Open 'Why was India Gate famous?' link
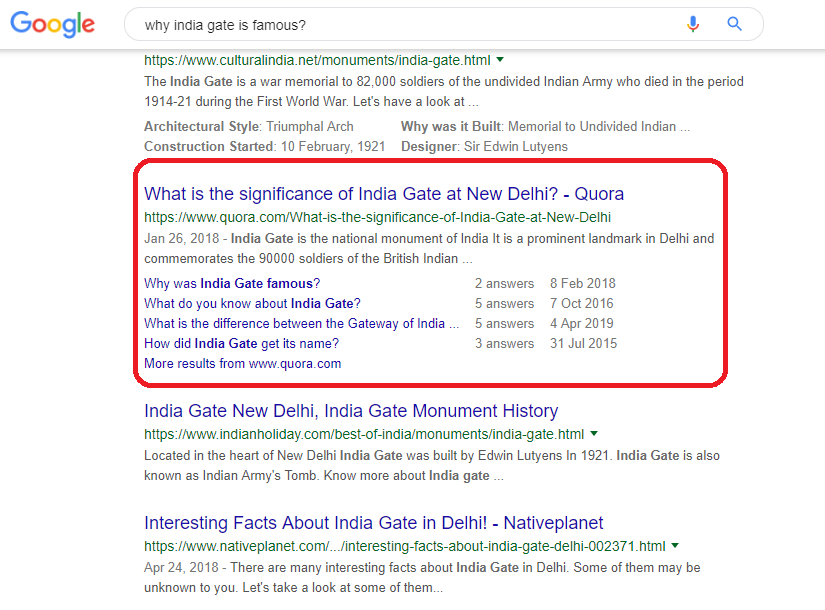The width and height of the screenshot is (825, 610). click(x=232, y=284)
